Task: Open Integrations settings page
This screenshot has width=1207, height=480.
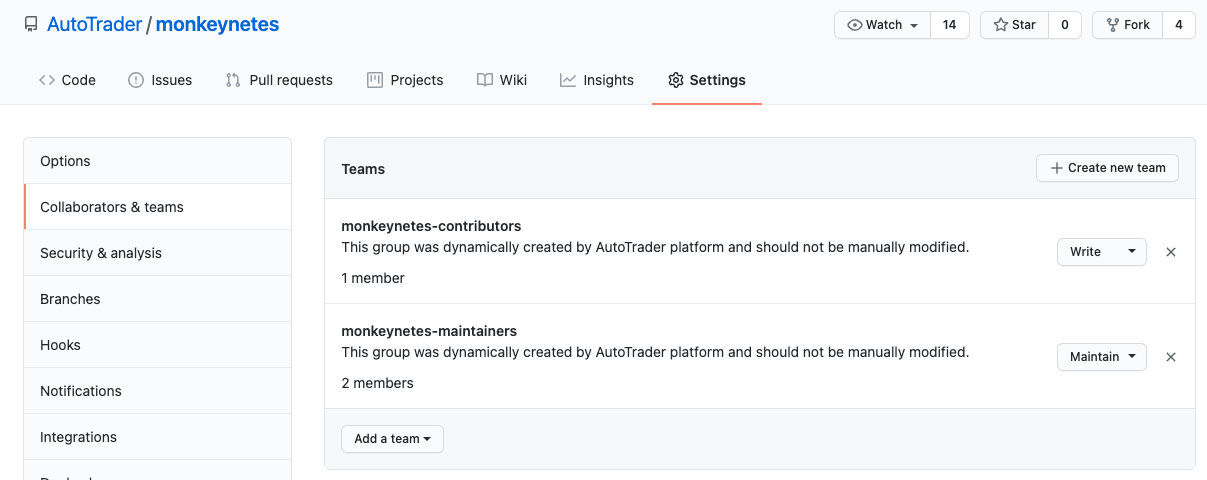Action: [x=158, y=437]
